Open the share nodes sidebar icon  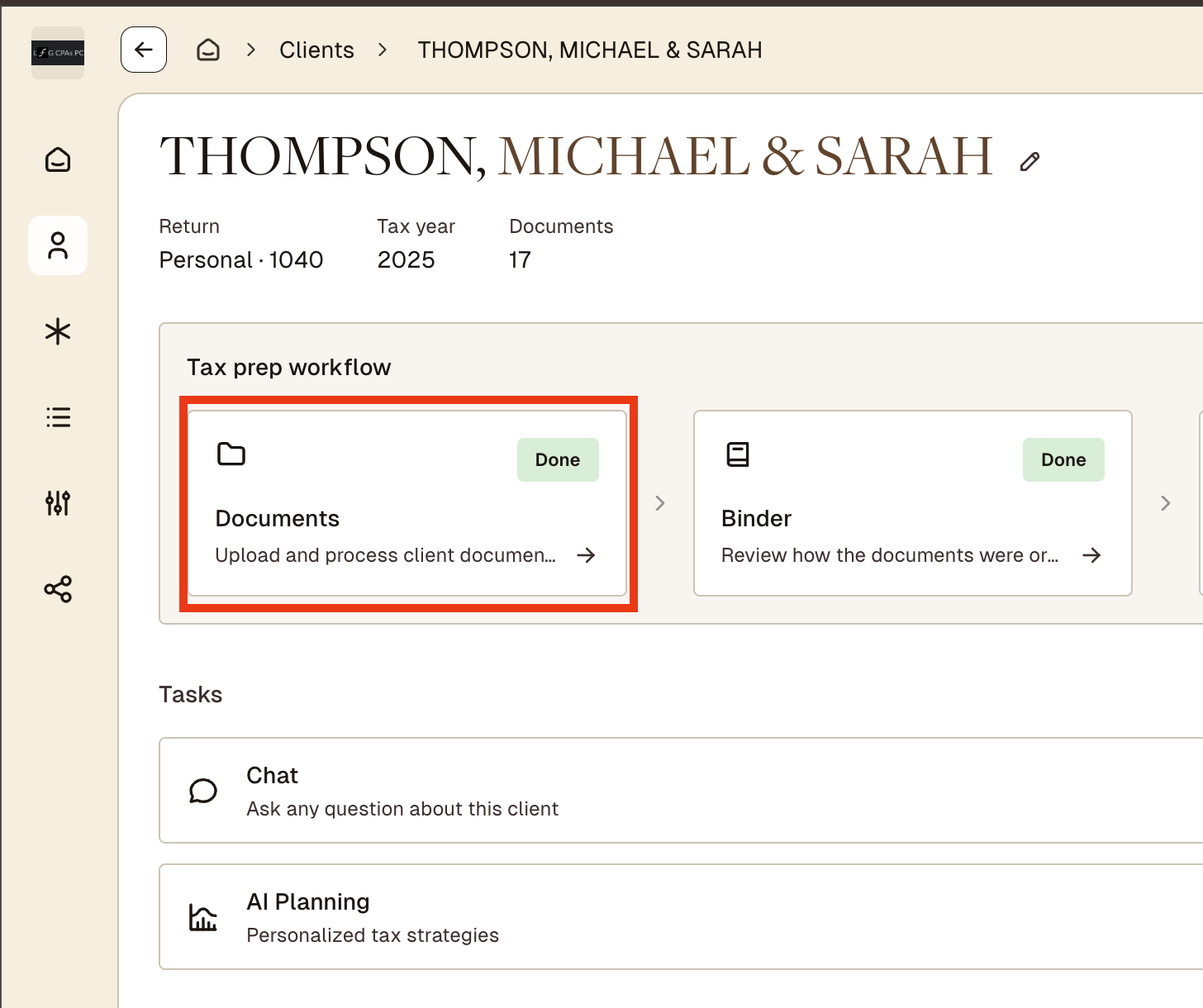click(x=58, y=589)
